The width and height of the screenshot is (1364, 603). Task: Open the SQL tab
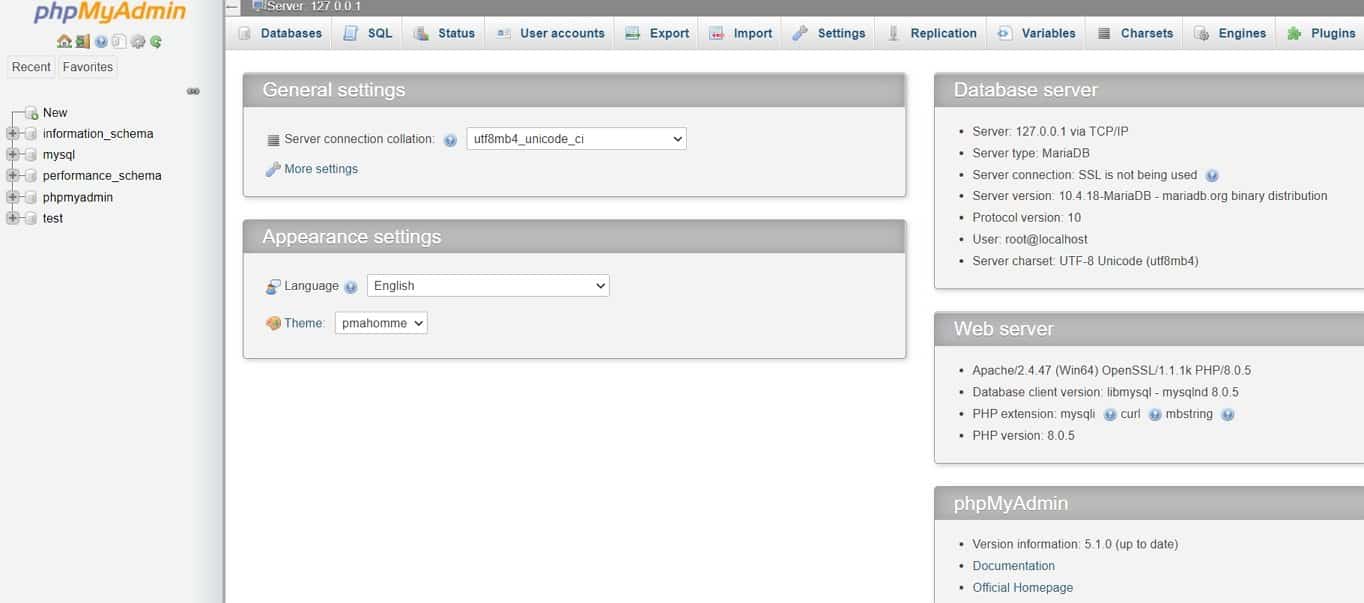(368, 33)
